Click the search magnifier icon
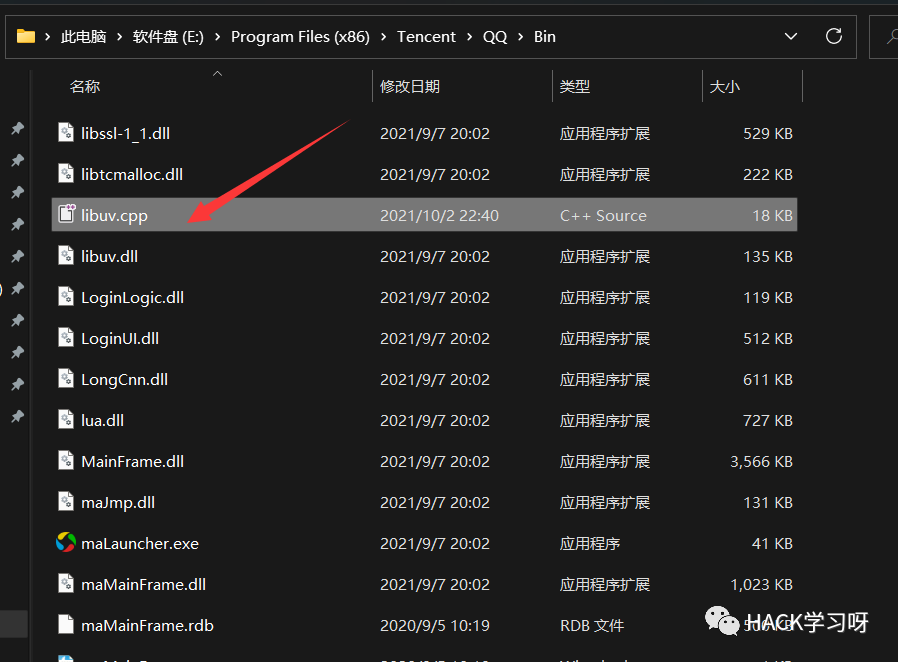This screenshot has height=662, width=898. 892,37
